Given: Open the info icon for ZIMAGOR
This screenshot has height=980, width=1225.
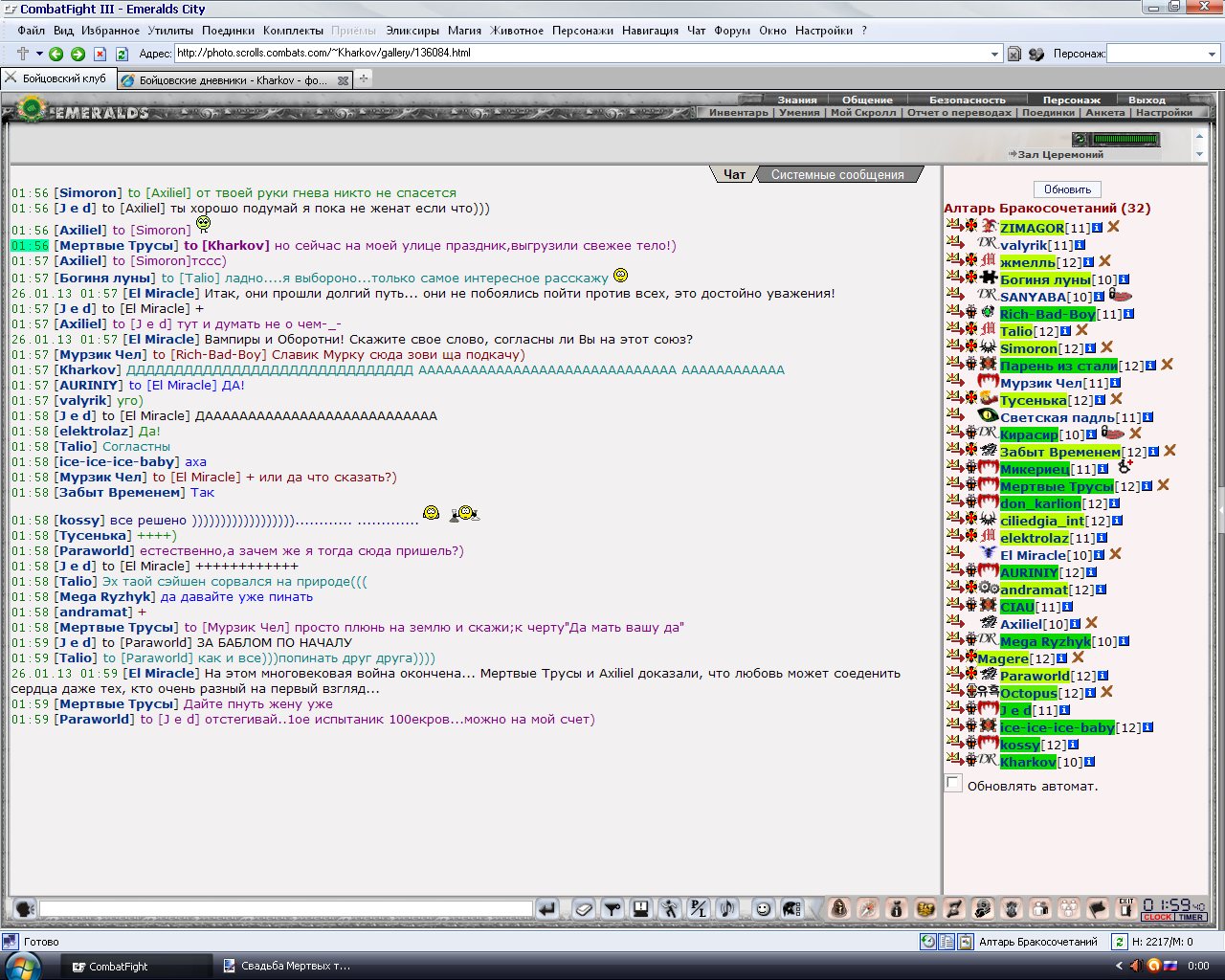Looking at the screenshot, I should pos(1097,228).
